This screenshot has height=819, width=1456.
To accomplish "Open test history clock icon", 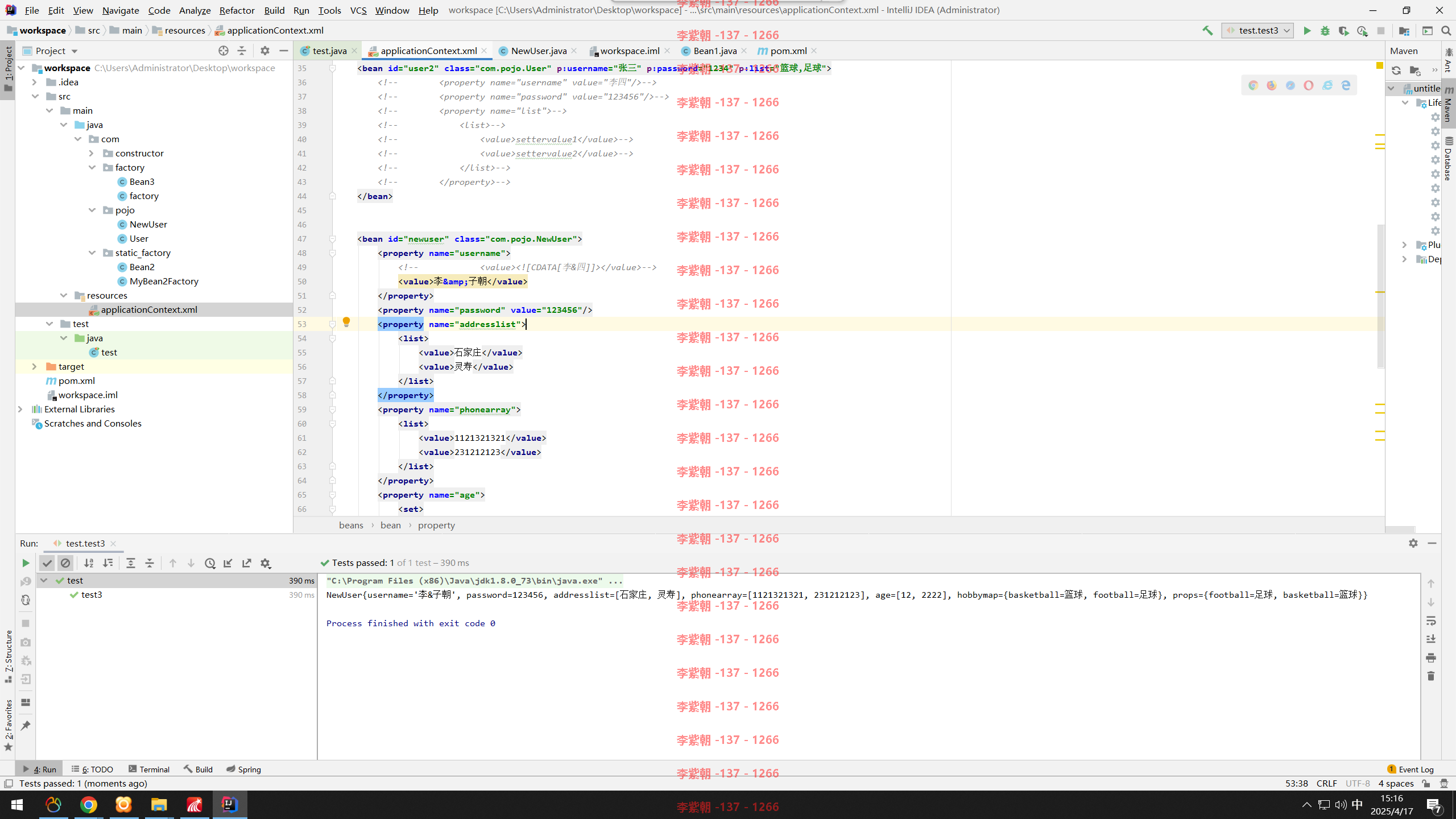I will [x=210, y=563].
